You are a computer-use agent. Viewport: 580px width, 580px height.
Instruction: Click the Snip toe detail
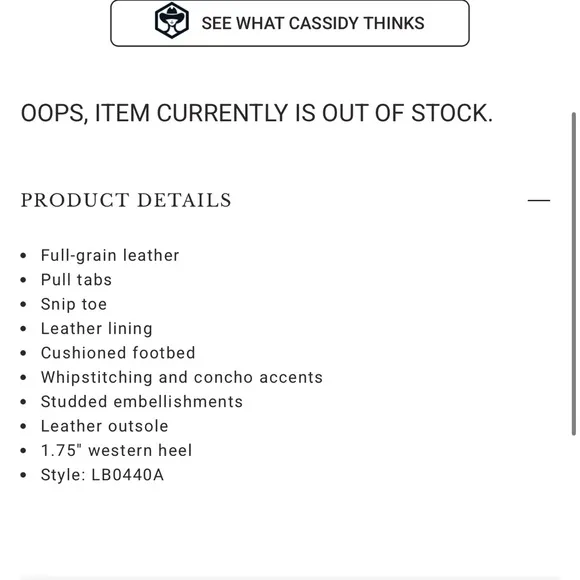click(74, 304)
